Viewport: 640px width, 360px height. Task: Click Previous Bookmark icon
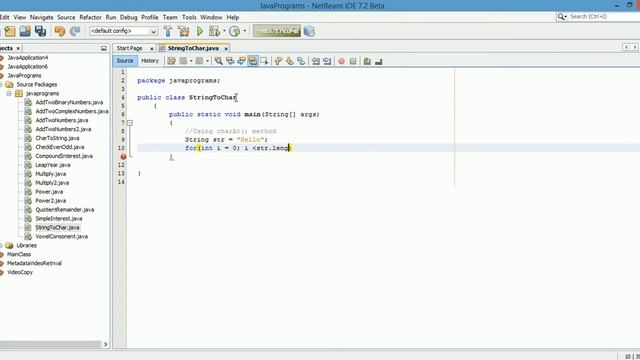pos(278,61)
